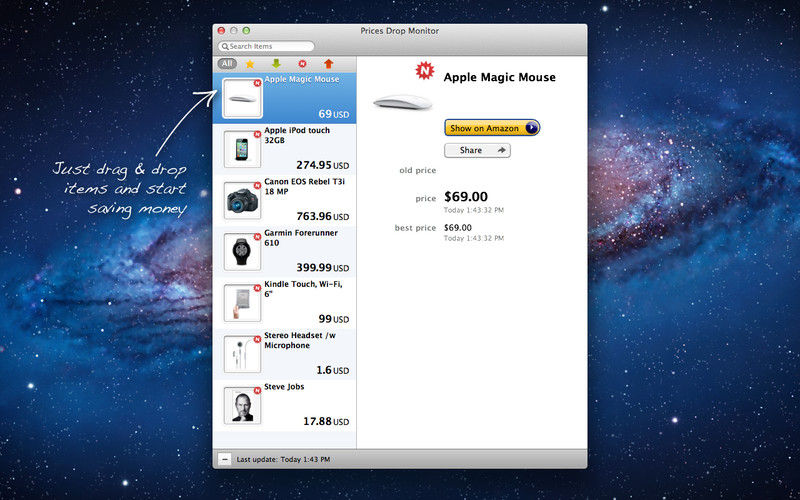Click Magic Mouse image in detail pane

point(403,102)
